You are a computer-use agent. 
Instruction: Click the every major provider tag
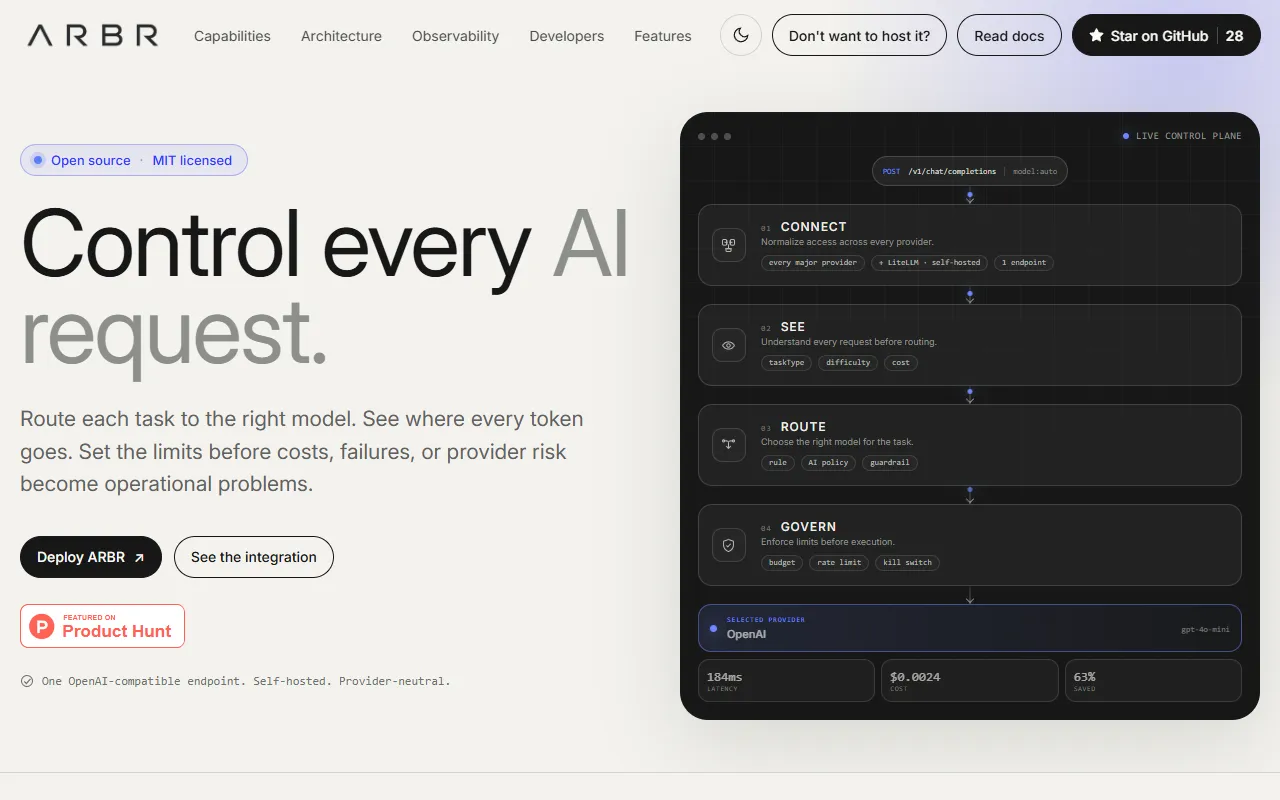tap(813, 263)
